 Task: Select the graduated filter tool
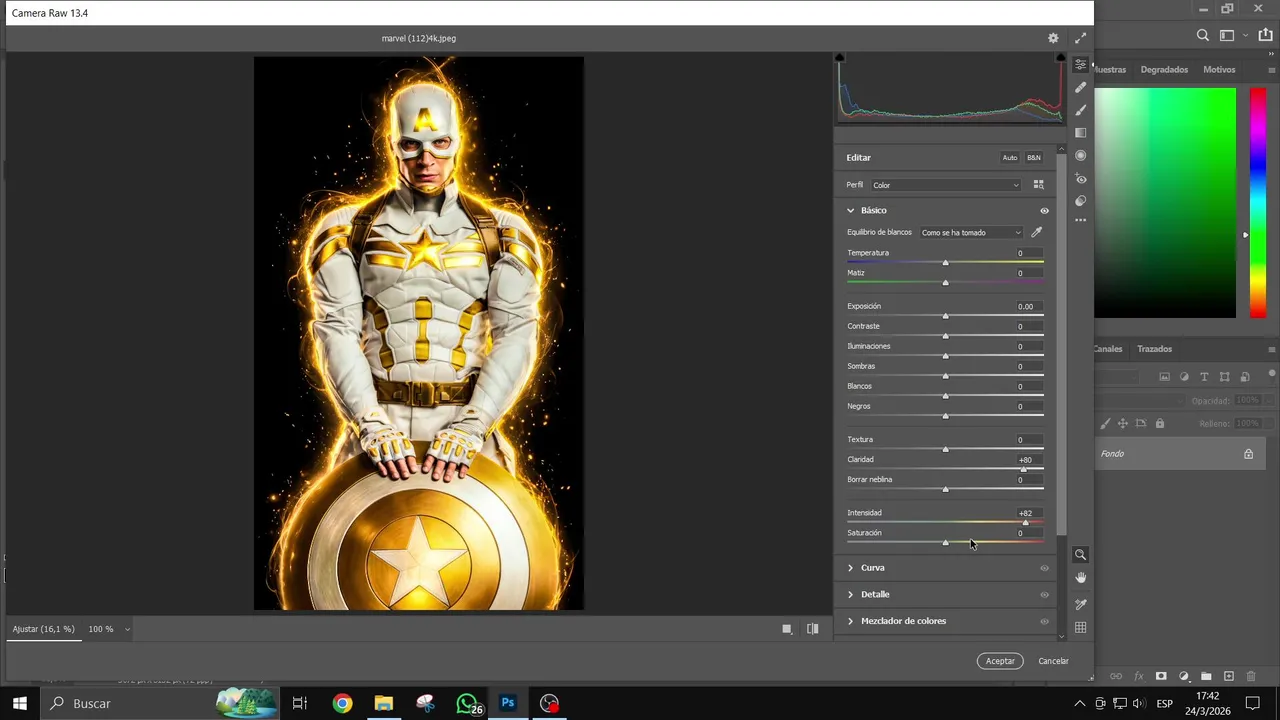tap(1080, 132)
